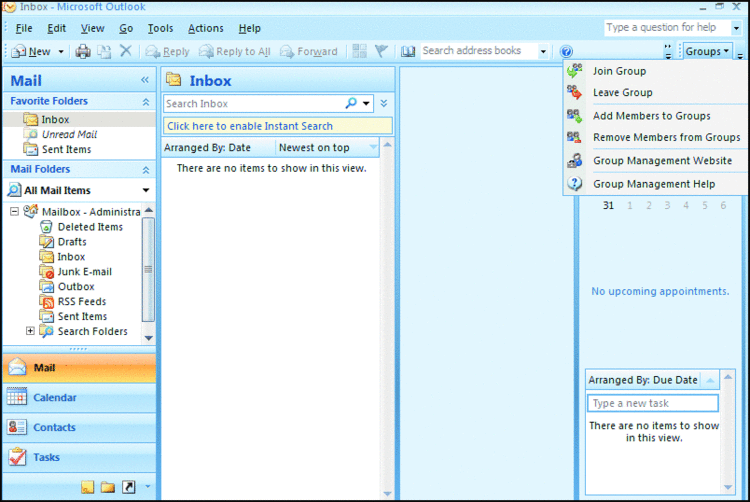Collapse the Mail navigation pane chevron

(x=145, y=80)
